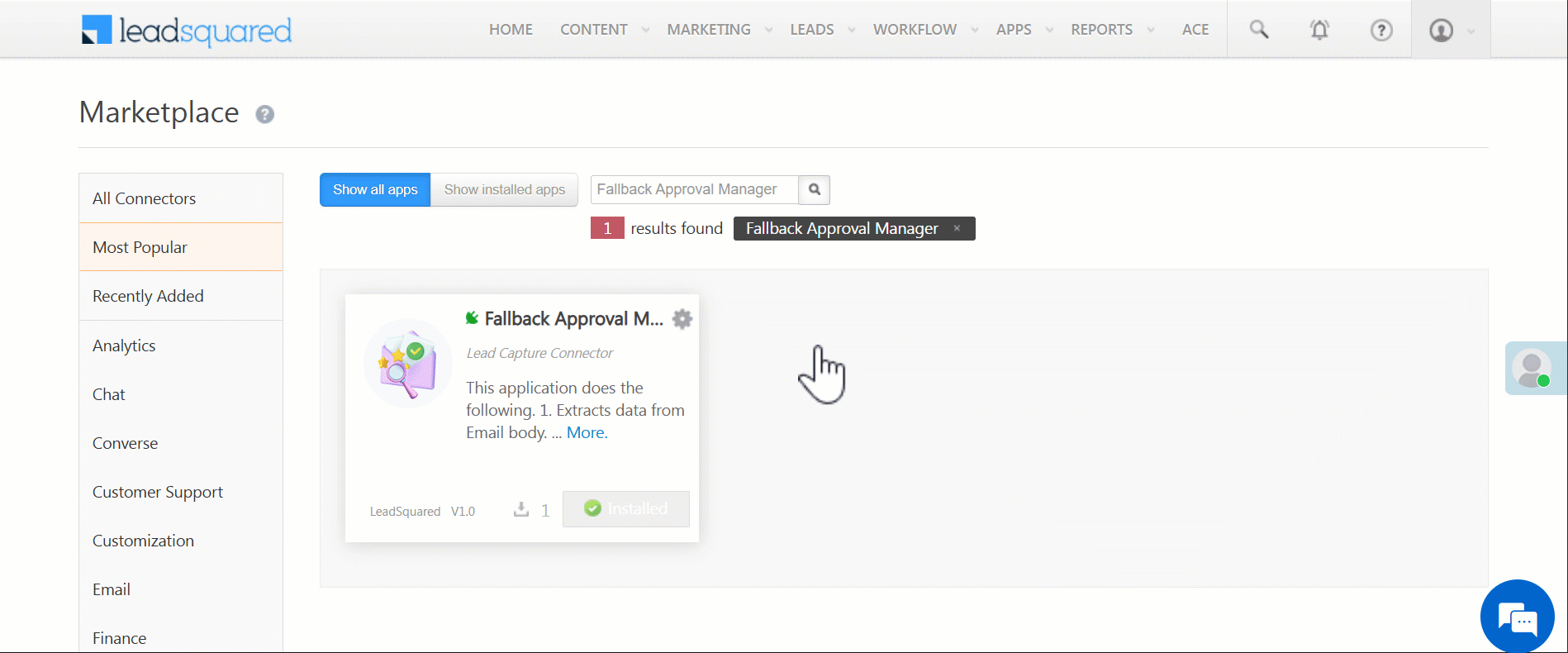This screenshot has width=1568, height=653.
Task: Open the APPS menu
Action: [x=1014, y=30]
